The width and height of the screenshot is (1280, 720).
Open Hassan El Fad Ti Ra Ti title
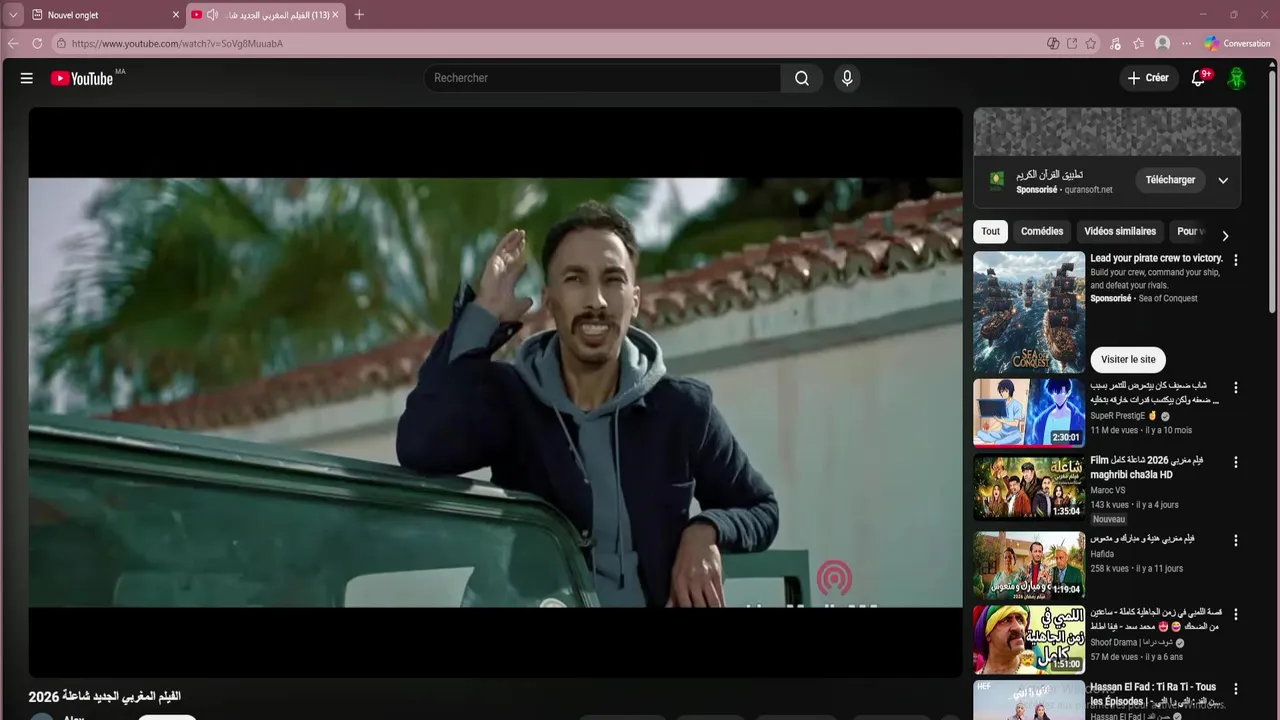tap(1153, 694)
